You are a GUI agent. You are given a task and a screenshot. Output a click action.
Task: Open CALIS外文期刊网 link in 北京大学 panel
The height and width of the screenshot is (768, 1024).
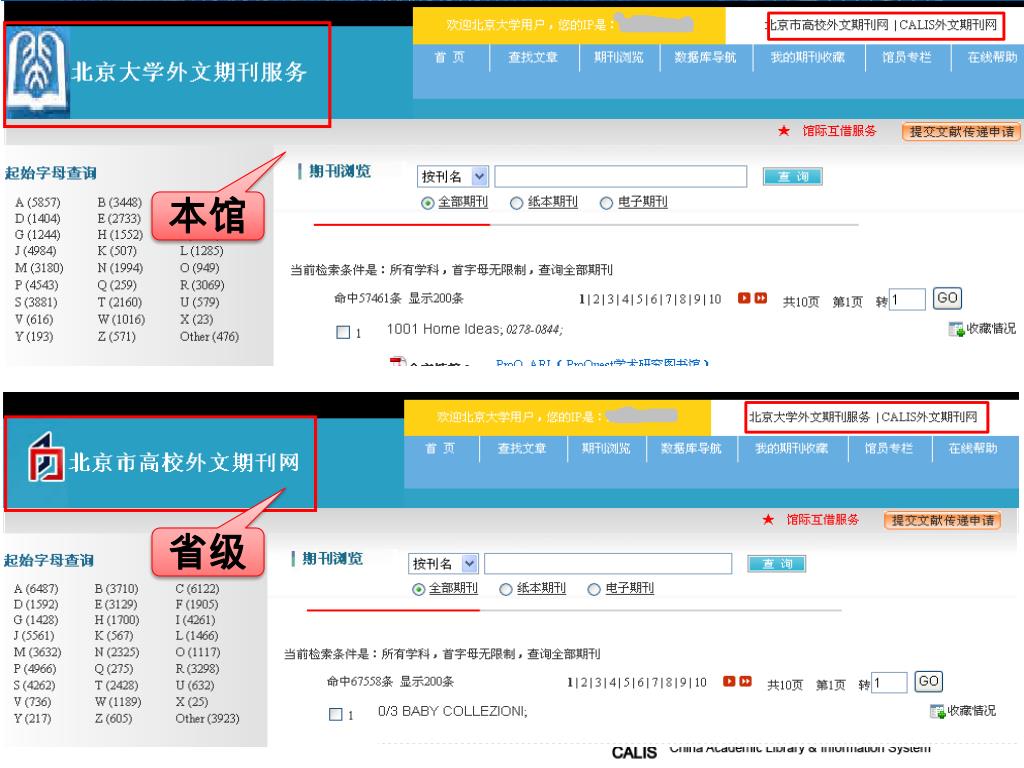(x=948, y=25)
